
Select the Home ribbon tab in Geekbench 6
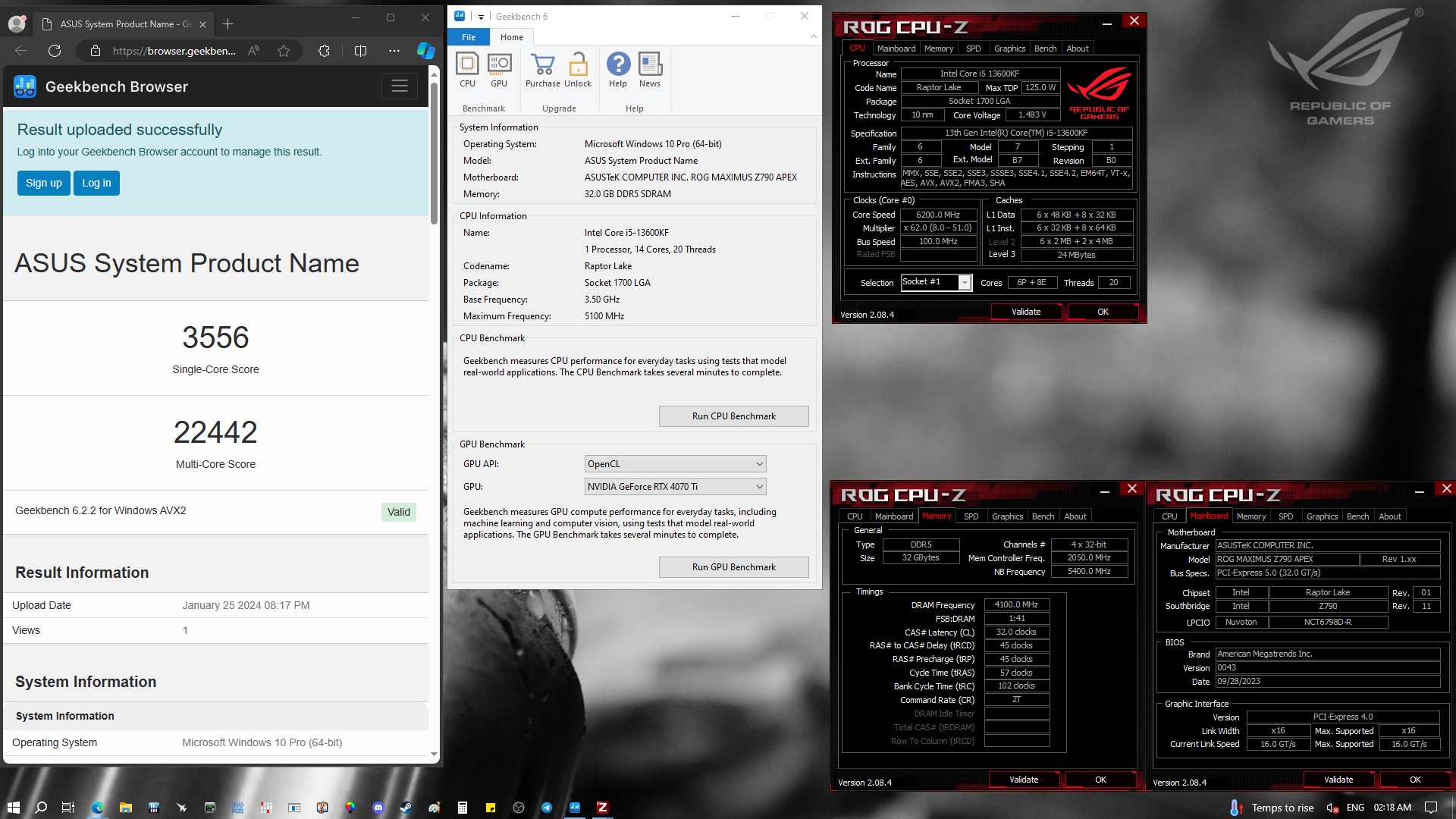512,37
